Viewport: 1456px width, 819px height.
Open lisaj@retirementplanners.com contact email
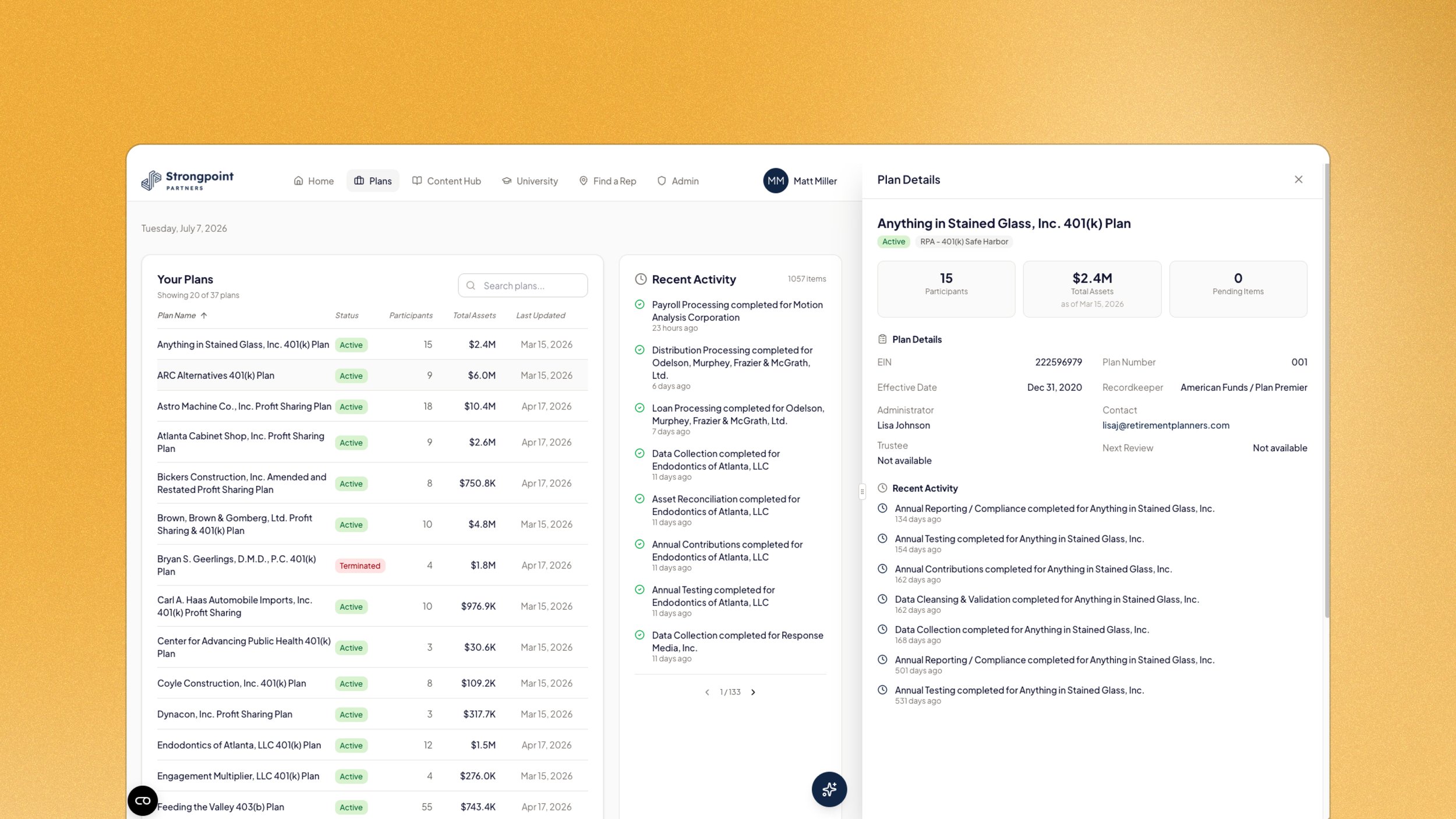1165,425
